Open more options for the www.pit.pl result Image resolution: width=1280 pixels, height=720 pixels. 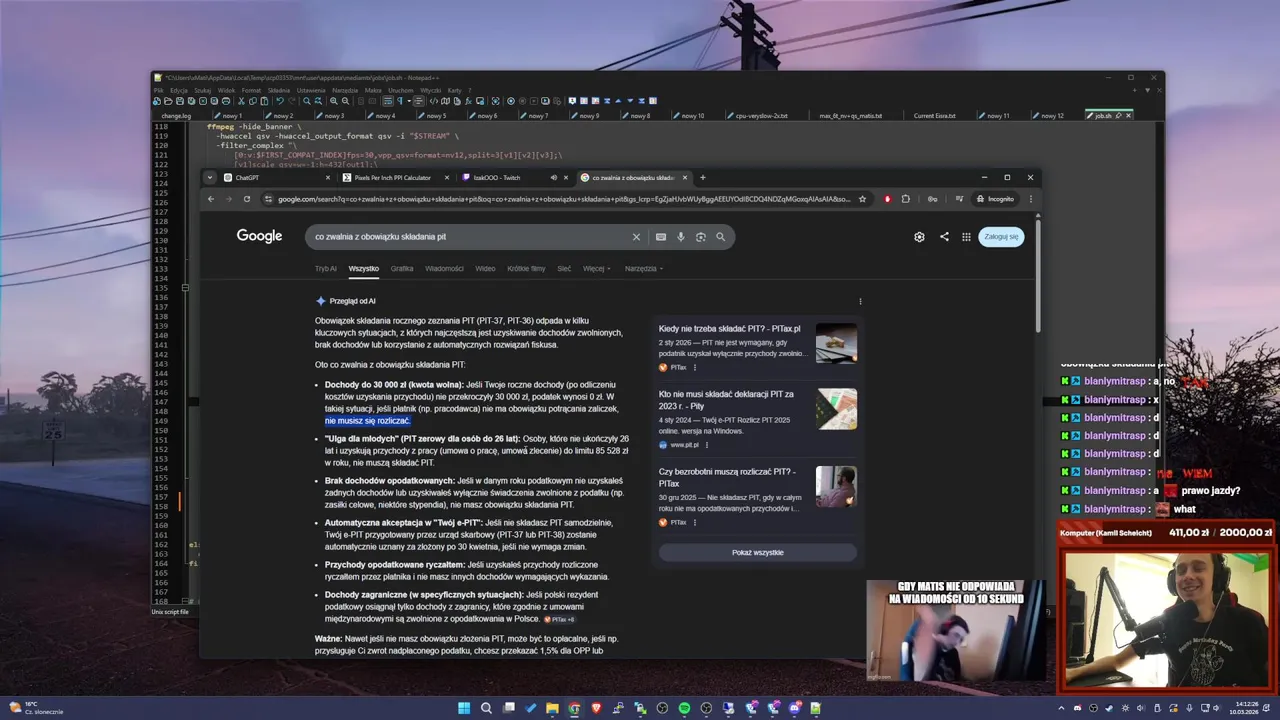[707, 445]
